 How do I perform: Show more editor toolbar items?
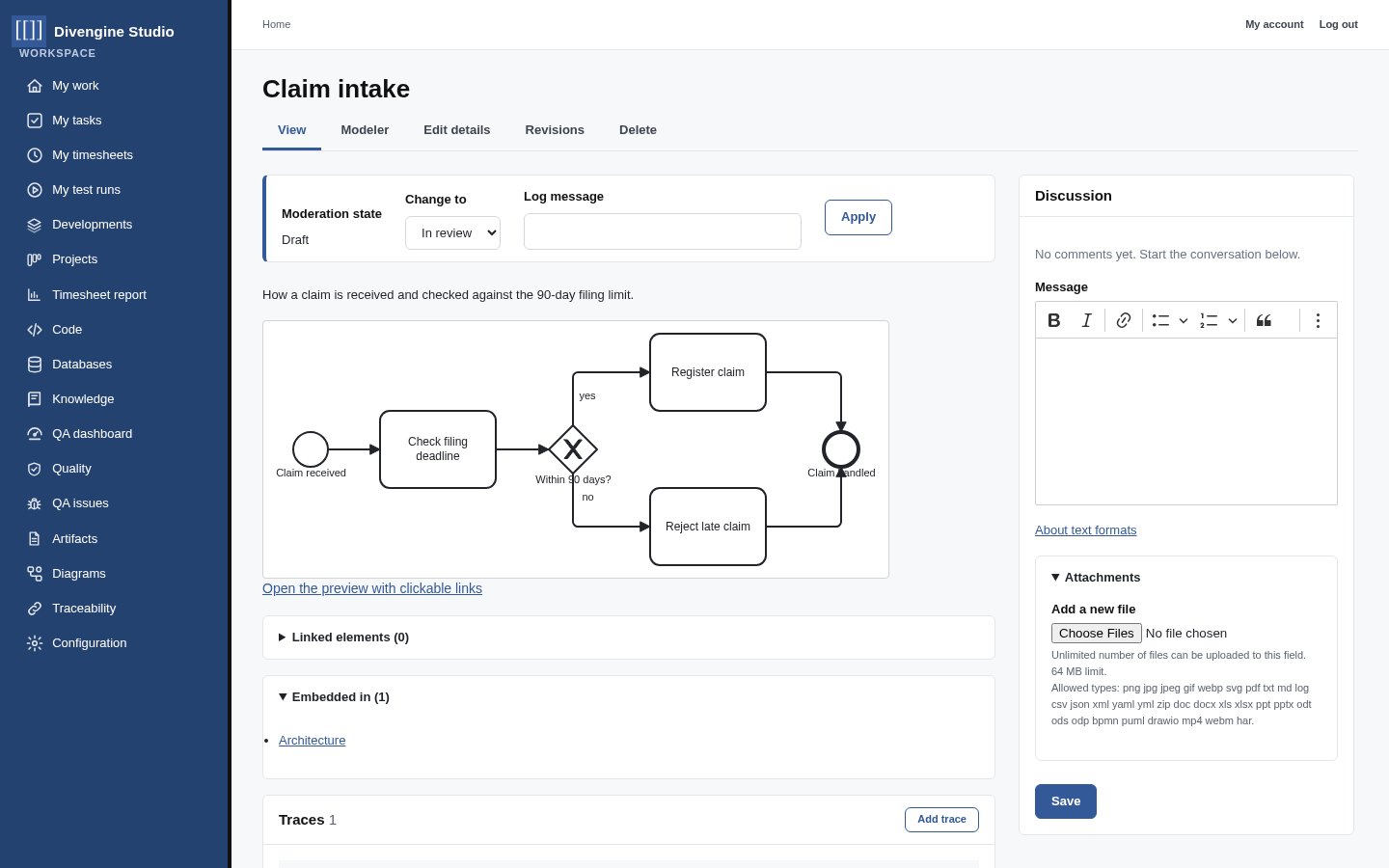pyautogui.click(x=1318, y=320)
